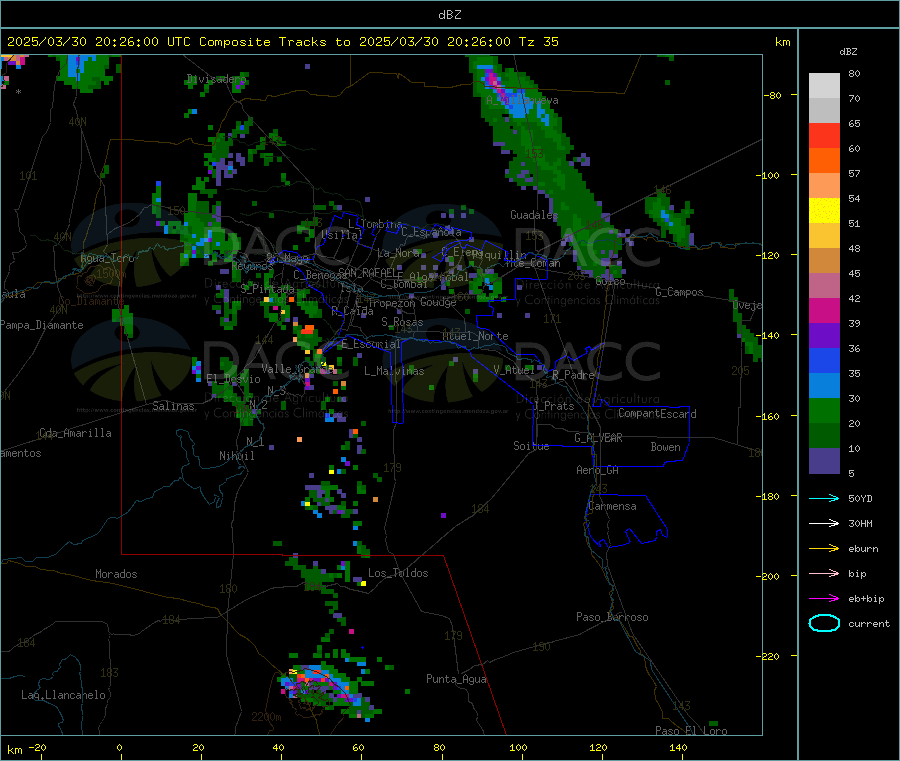
Task: Click the 'CompantEscard' map label
Action: point(657,413)
